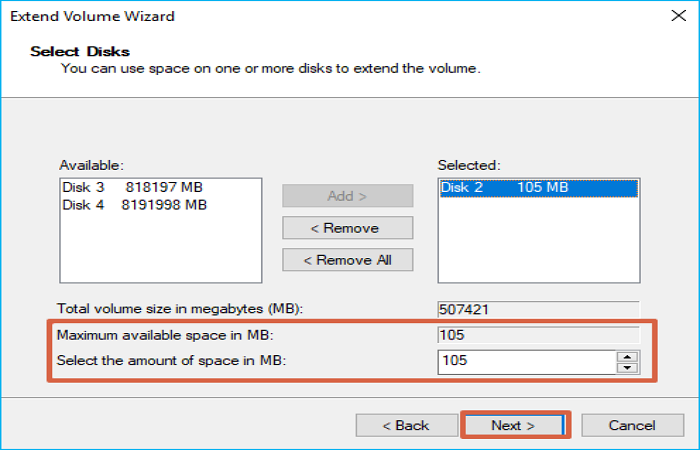
Task: Click the total volume size field
Action: [538, 309]
